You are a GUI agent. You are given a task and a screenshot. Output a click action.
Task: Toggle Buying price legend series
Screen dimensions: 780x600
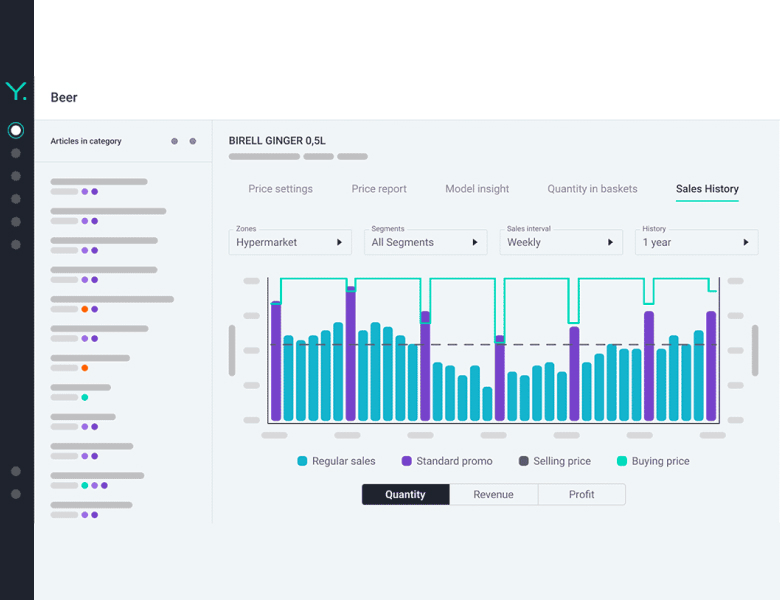point(653,461)
